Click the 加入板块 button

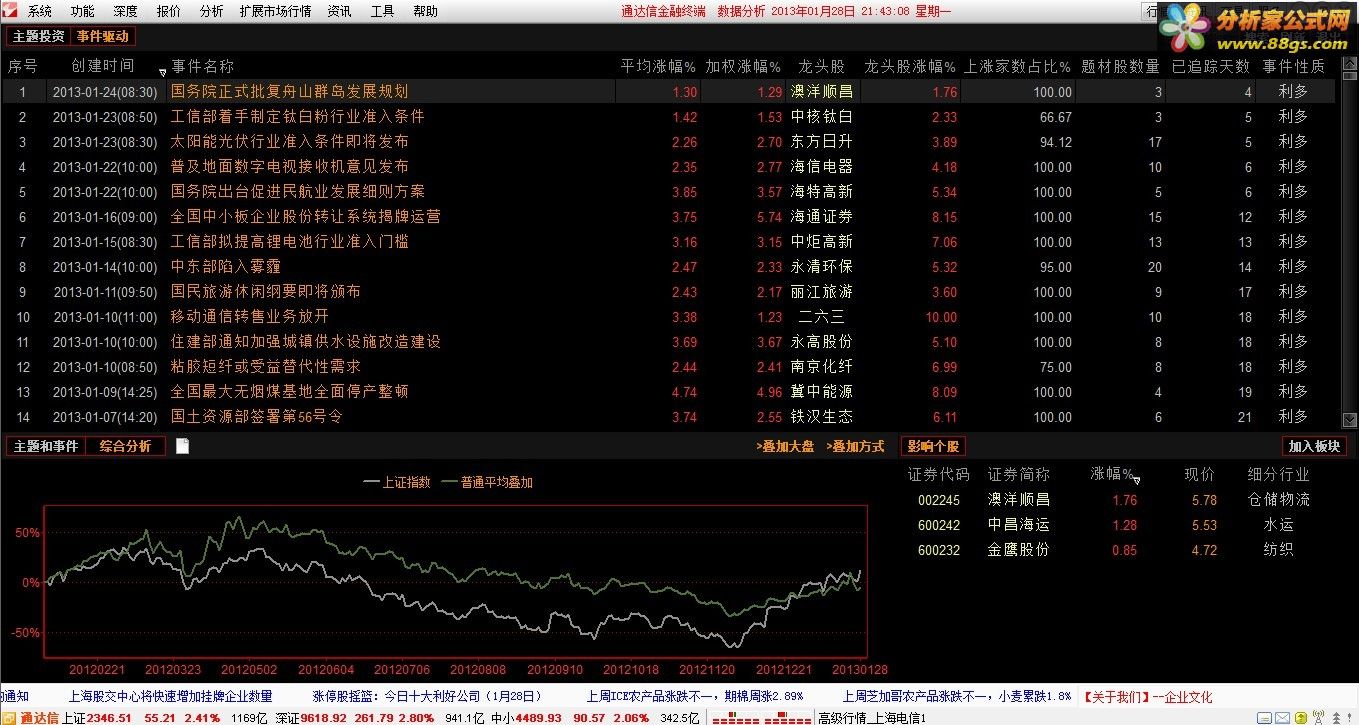tap(1314, 446)
